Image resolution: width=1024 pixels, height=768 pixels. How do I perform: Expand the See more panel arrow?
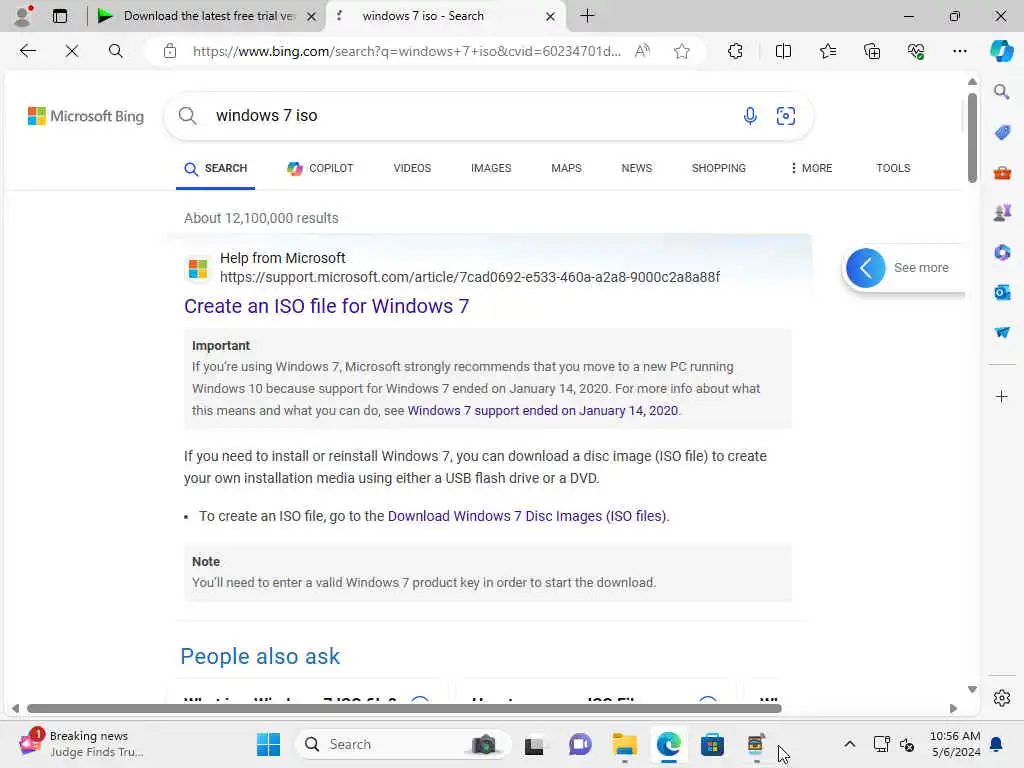tap(865, 268)
